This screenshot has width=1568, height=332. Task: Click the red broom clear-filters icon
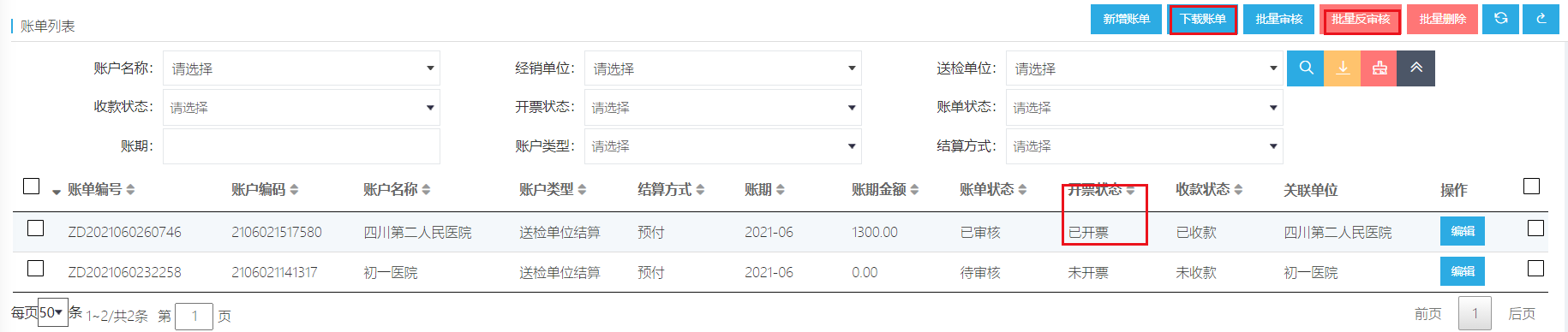(x=1379, y=68)
